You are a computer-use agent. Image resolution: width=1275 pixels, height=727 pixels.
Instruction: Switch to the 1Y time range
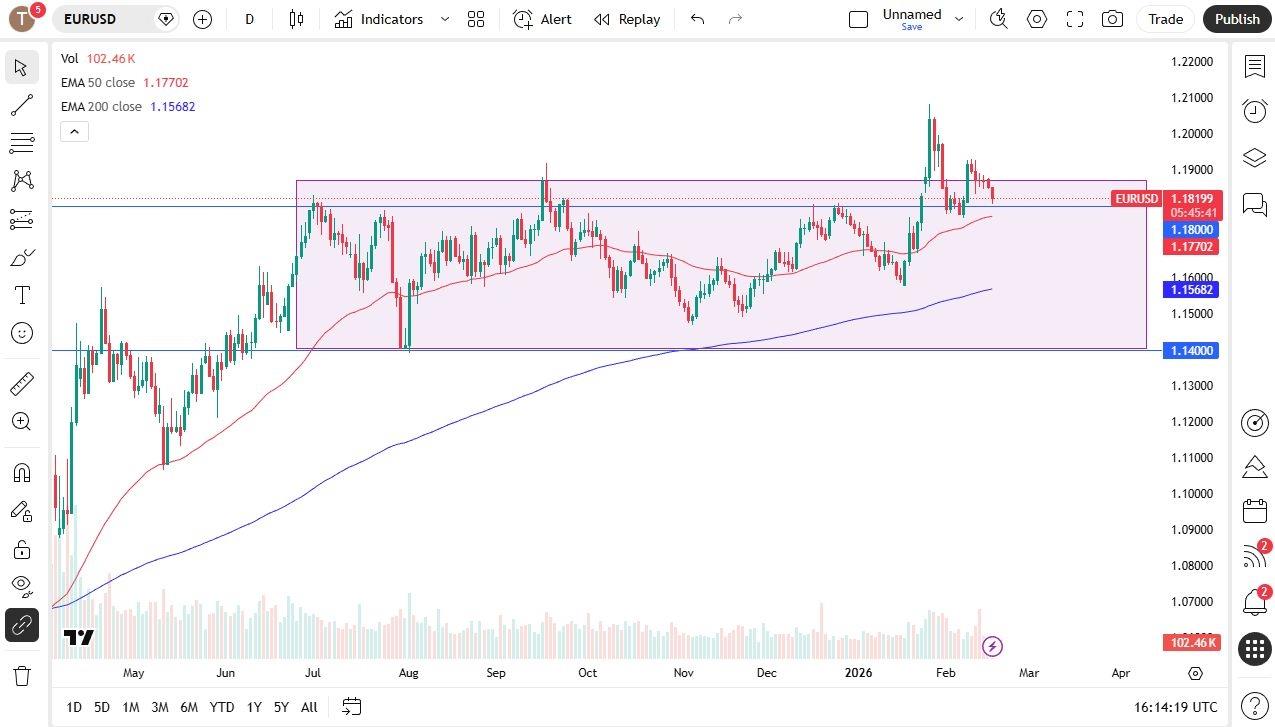click(254, 707)
